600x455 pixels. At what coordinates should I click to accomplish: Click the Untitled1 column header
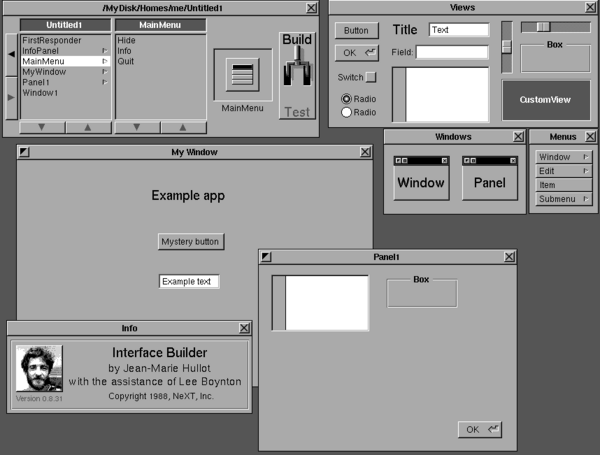coord(65,25)
